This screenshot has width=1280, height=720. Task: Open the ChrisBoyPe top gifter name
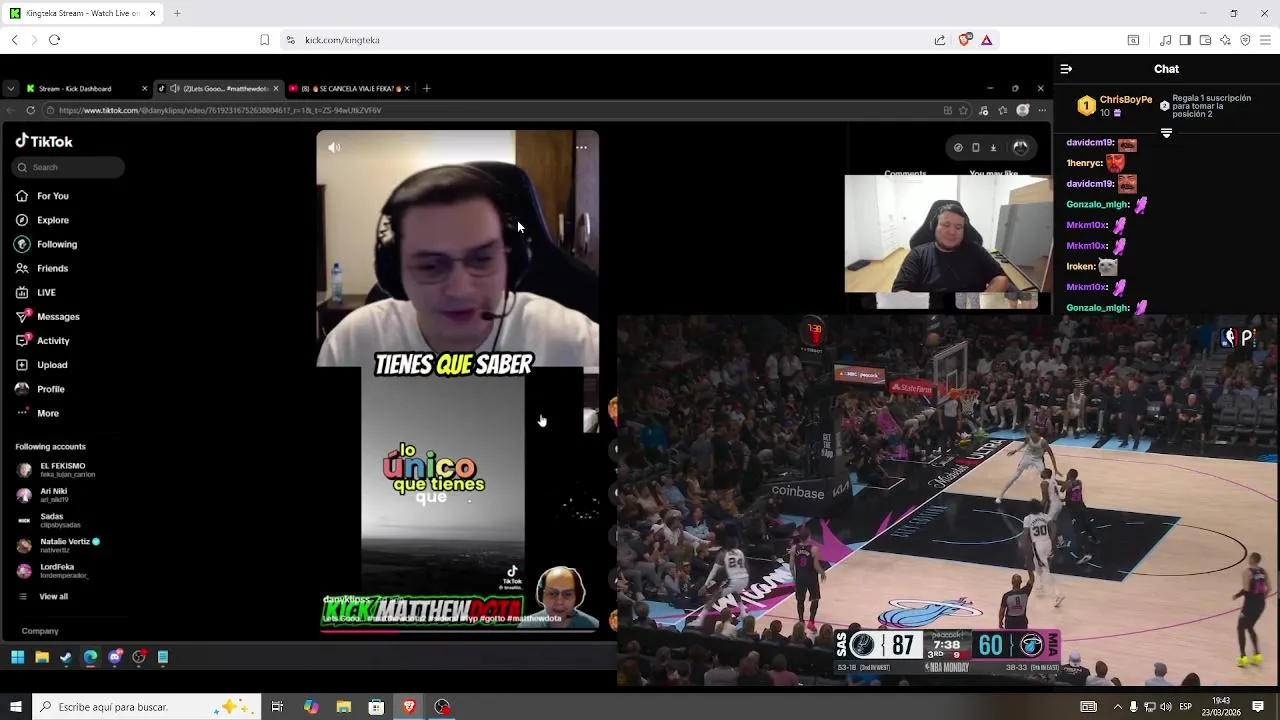point(1126,100)
